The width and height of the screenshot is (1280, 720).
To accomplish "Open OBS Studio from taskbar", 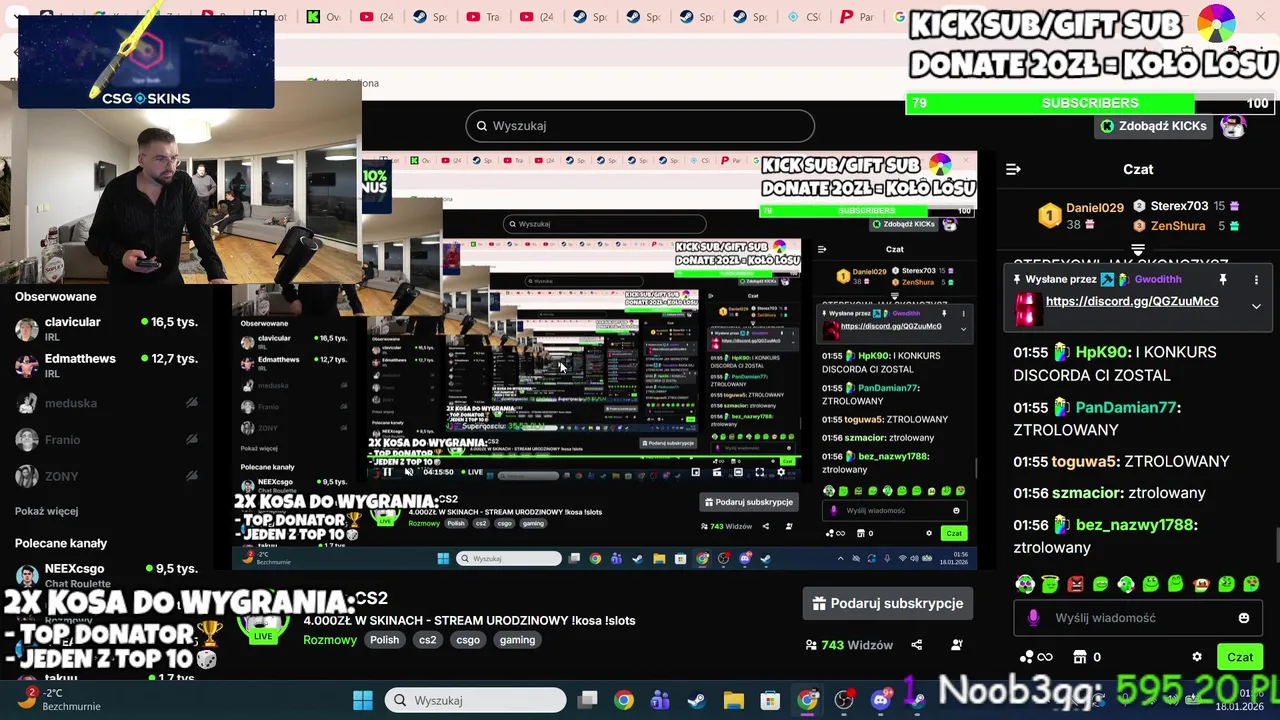I will (x=844, y=700).
